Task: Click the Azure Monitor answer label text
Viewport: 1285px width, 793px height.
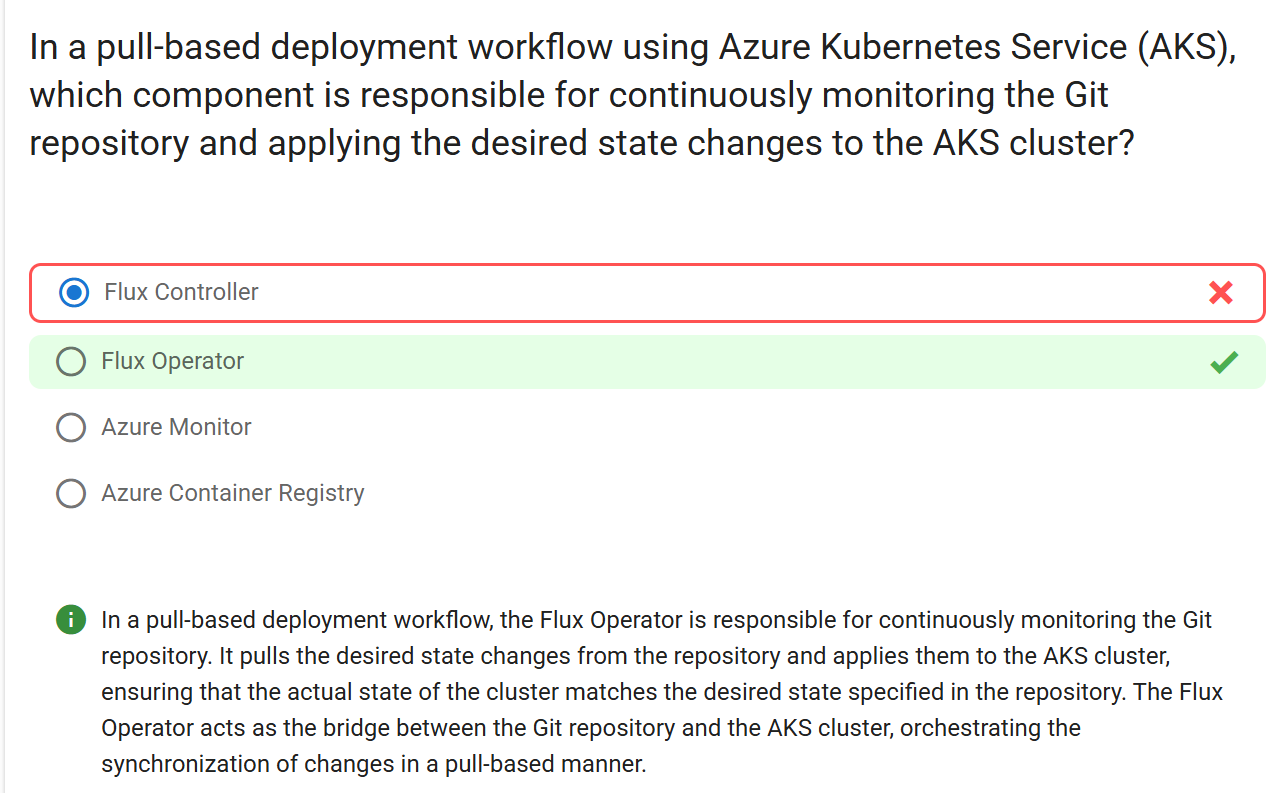Action: [176, 427]
